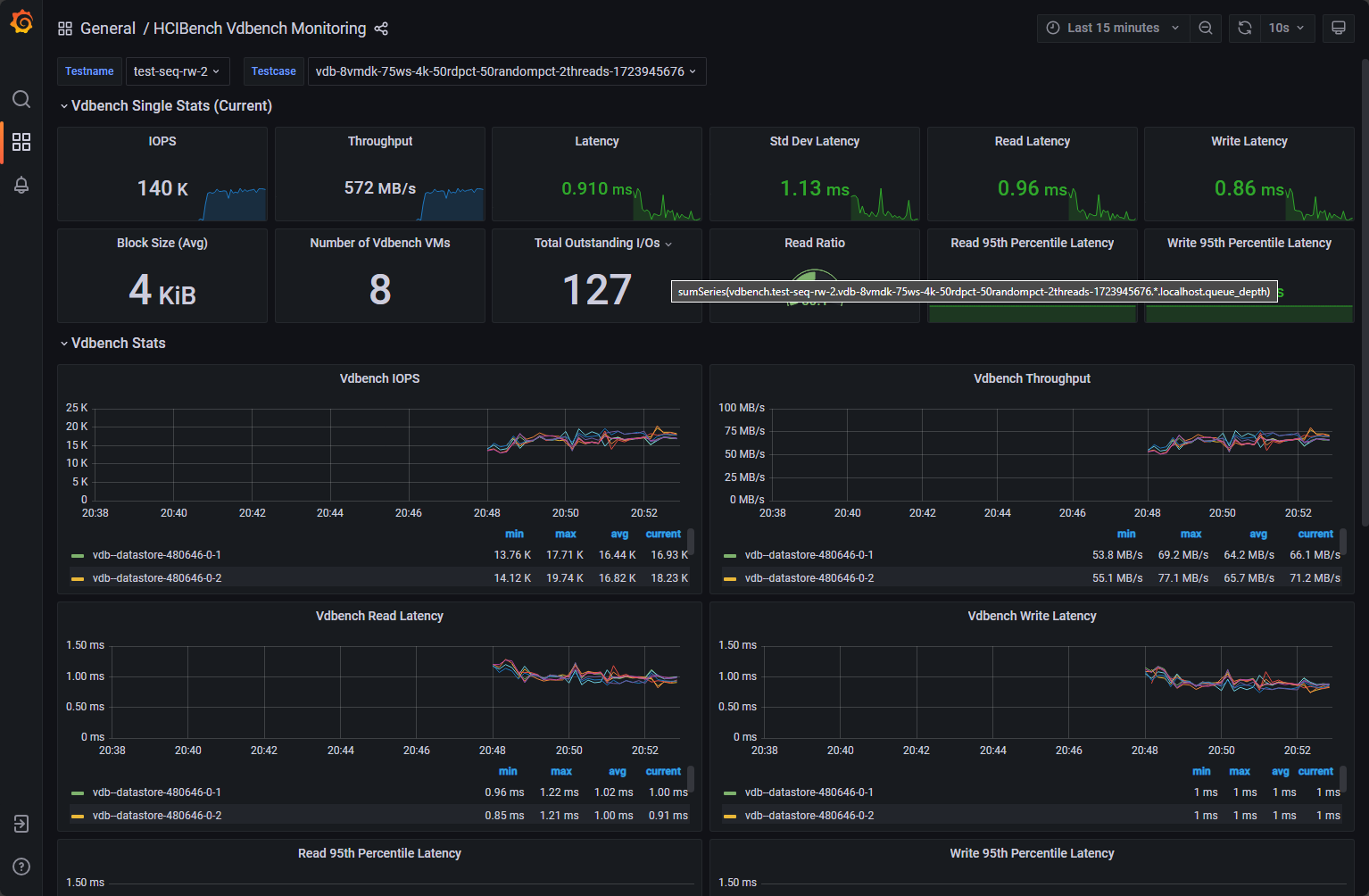
Task: Click the sign-in icon in the sidebar
Action: tap(21, 824)
